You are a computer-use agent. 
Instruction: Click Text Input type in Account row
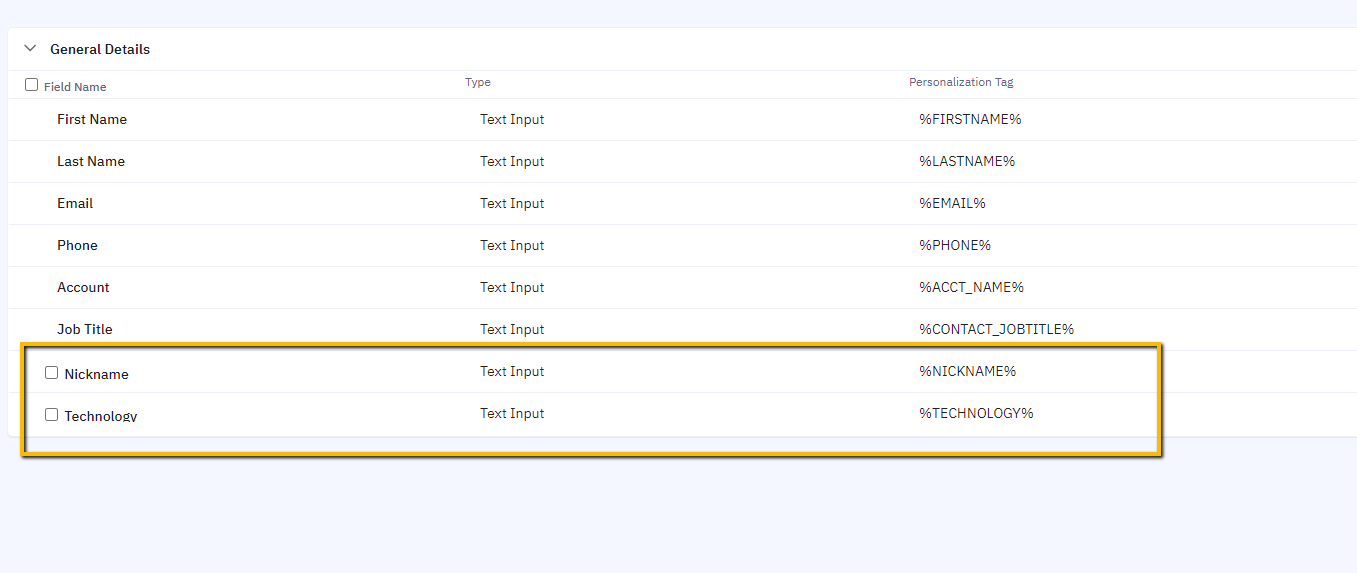512,287
